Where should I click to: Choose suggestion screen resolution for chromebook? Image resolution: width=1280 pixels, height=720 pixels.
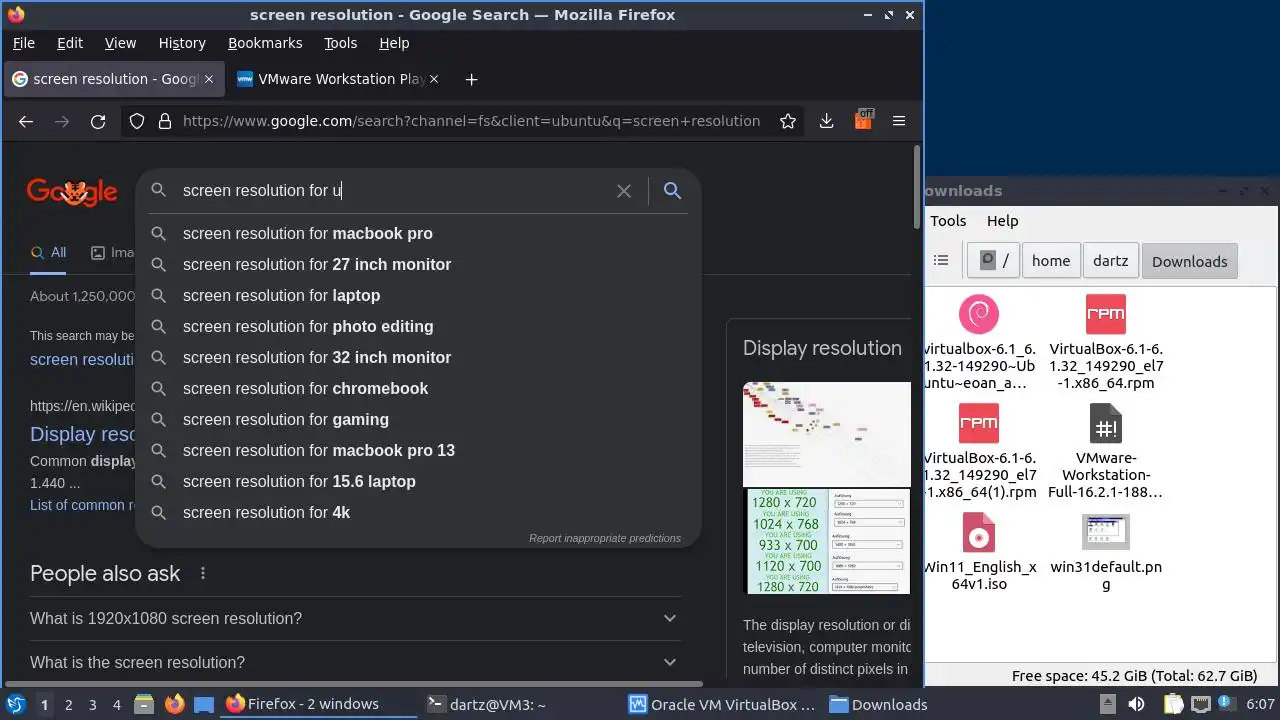click(x=418, y=388)
